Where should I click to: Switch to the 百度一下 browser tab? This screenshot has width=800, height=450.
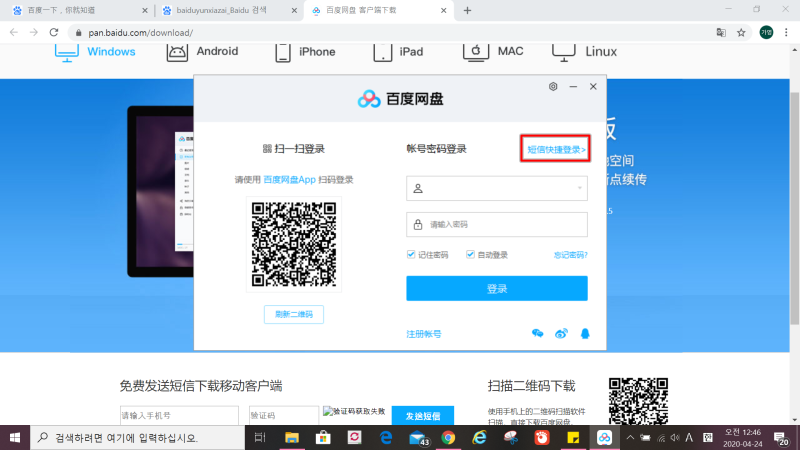click(x=77, y=10)
